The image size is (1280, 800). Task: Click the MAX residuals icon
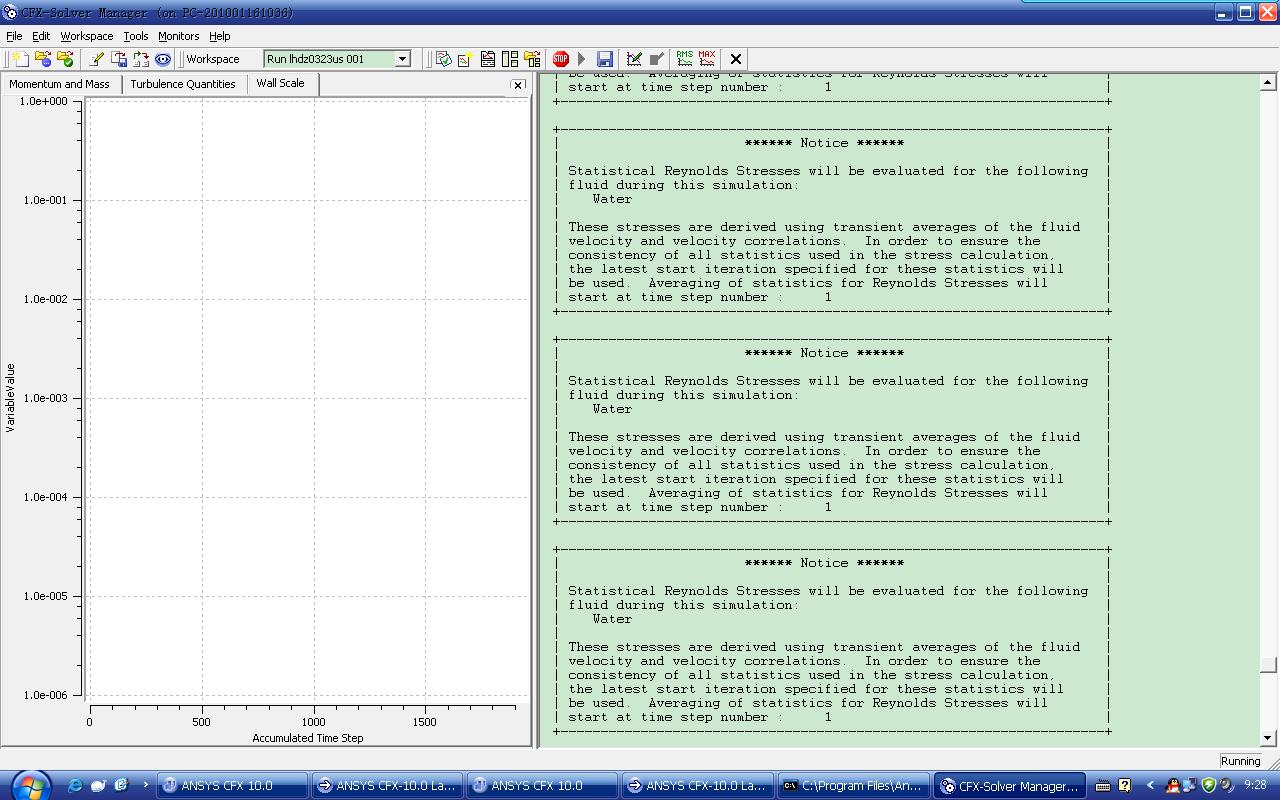point(707,59)
